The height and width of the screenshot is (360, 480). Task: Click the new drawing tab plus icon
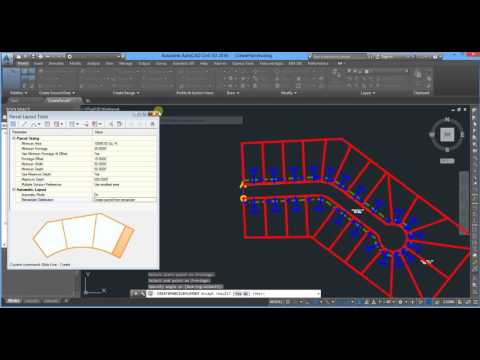[88, 100]
